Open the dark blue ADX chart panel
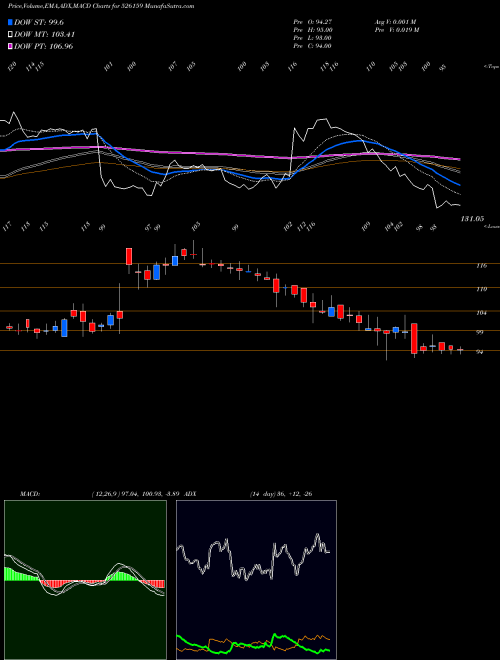This screenshot has height=660, width=500. [256, 580]
